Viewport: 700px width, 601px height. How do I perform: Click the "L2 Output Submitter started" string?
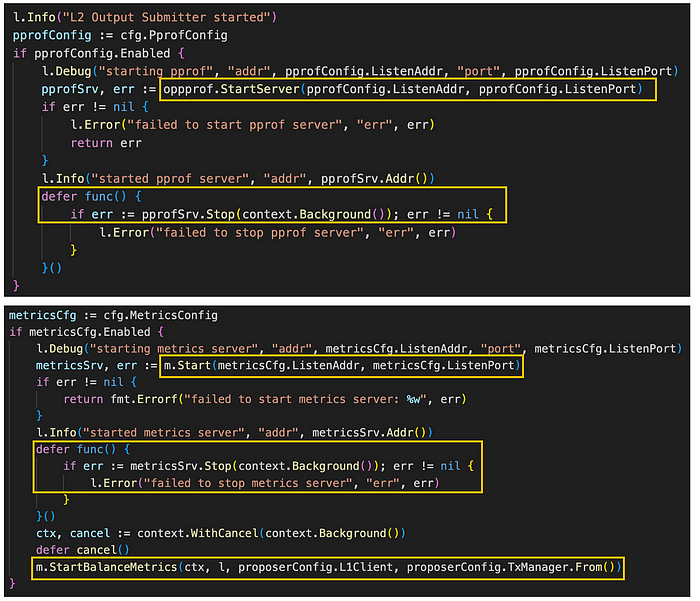[166, 17]
